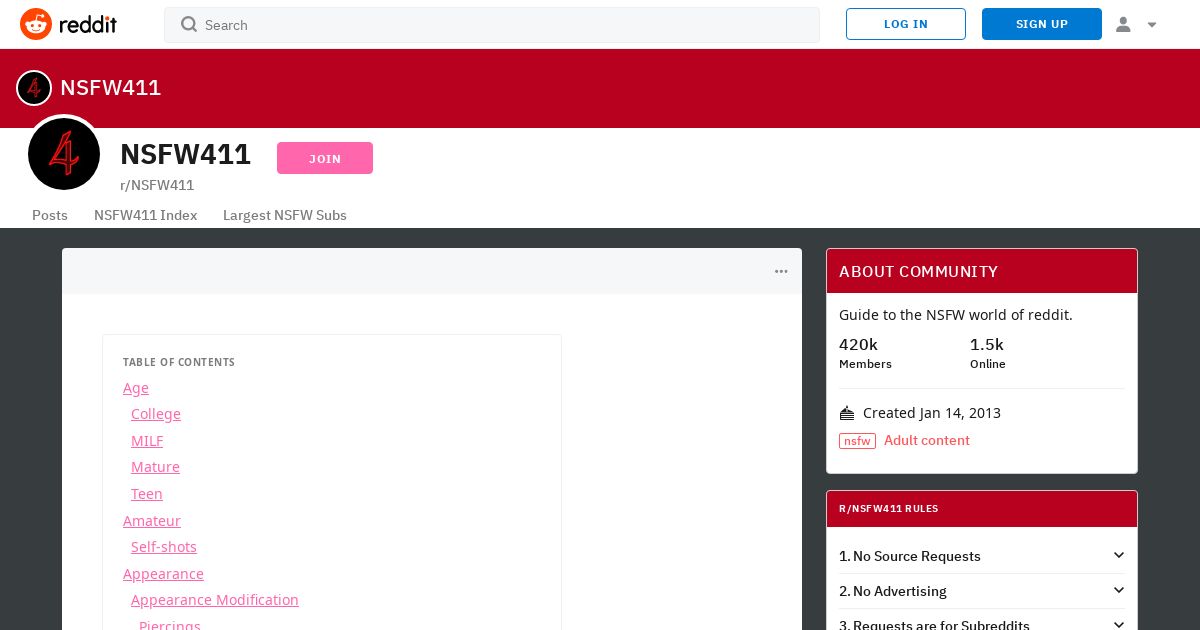Switch to the Posts tab
1200x630 pixels.
coord(50,215)
